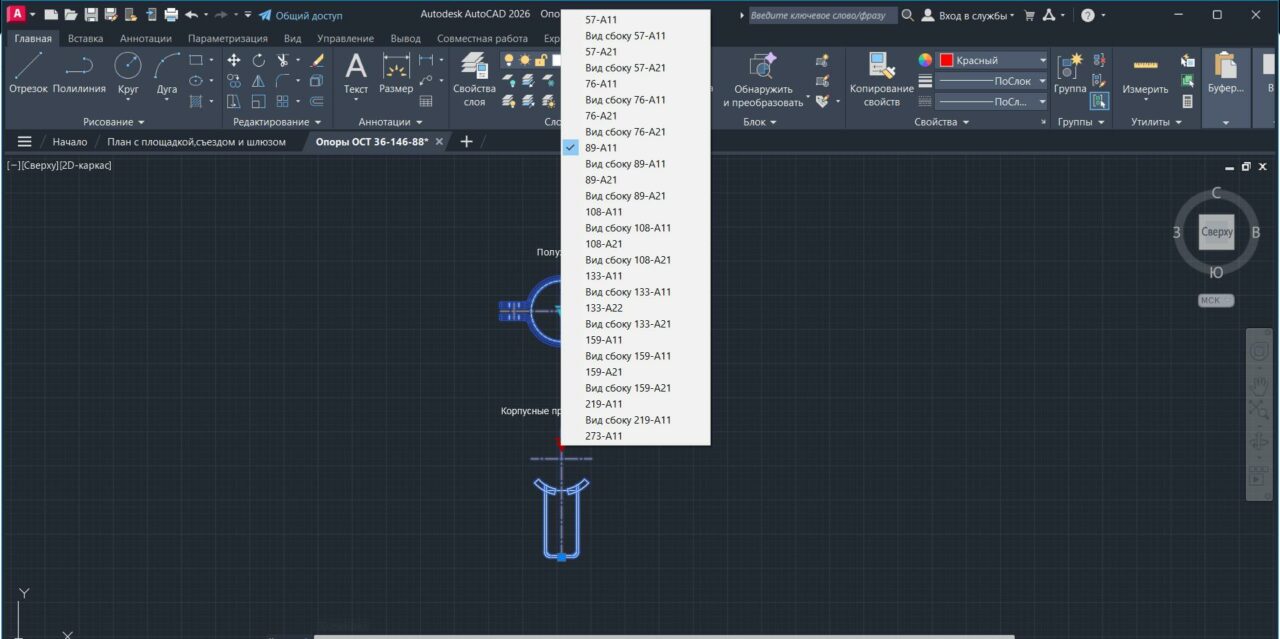1280x639 pixels.
Task: Click the search magnifier icon
Action: pos(907,15)
